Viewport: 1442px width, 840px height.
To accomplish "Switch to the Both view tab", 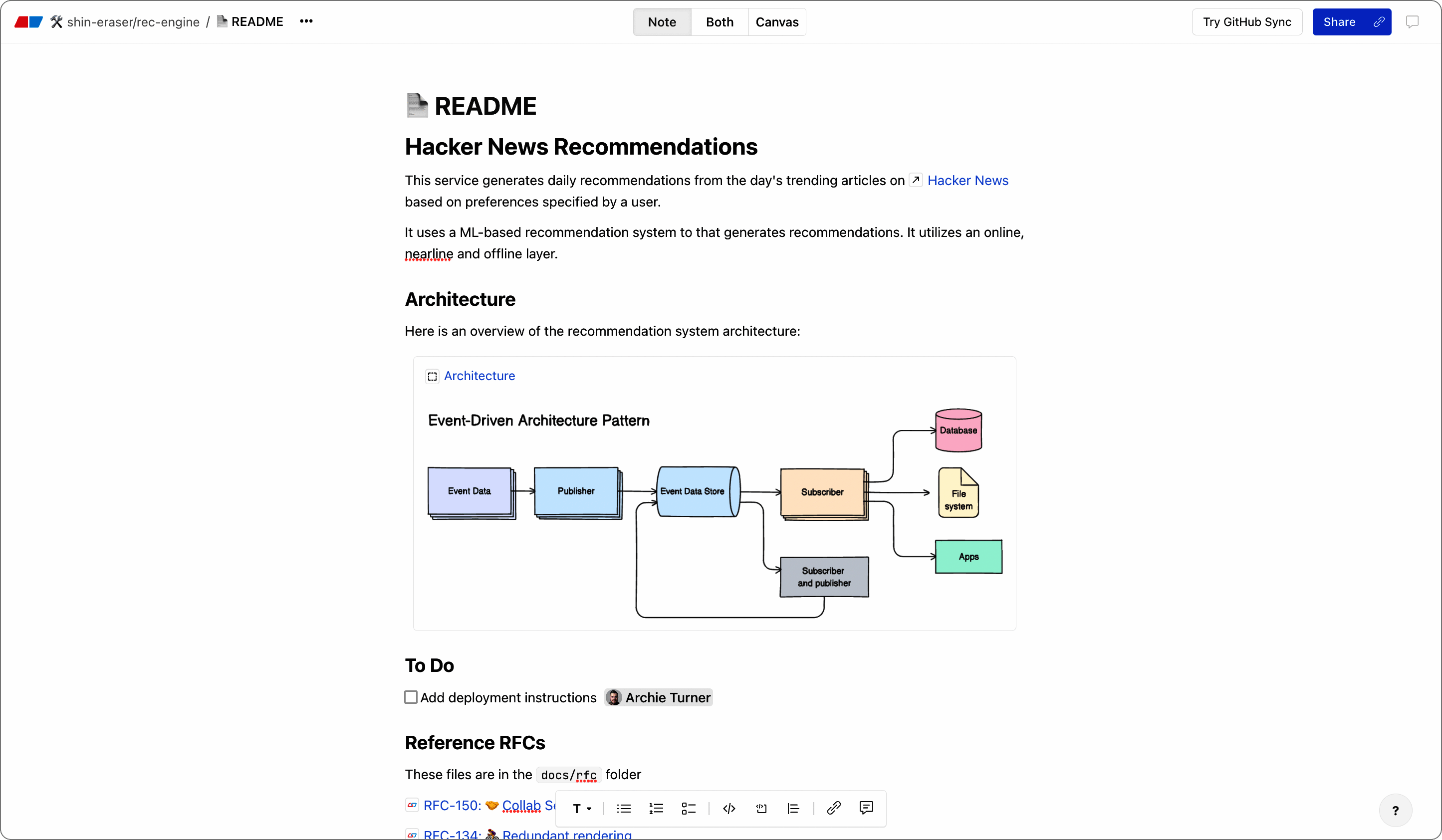I will (720, 22).
